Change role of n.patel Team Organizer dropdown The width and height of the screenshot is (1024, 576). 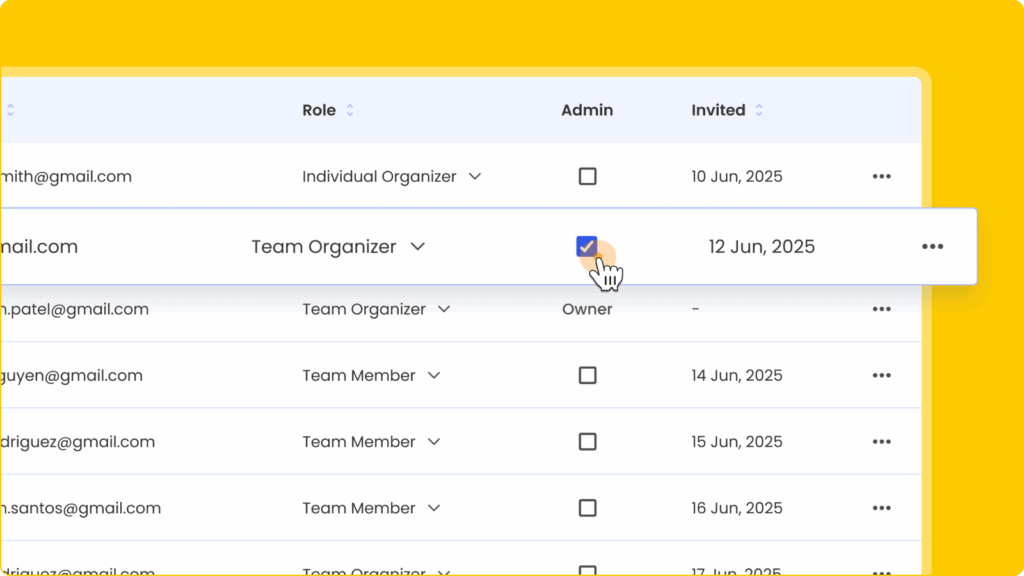tap(444, 309)
